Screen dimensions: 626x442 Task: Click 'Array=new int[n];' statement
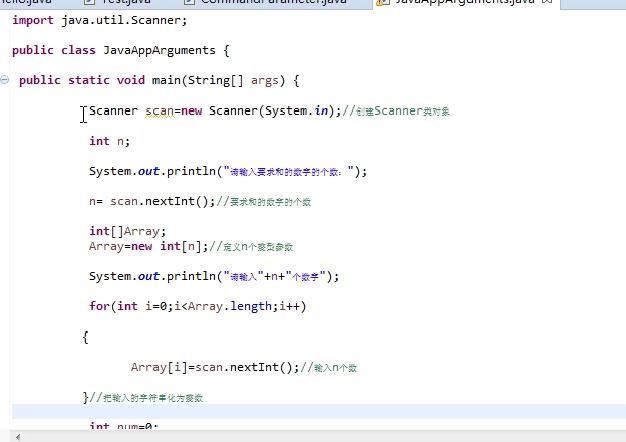(149, 246)
